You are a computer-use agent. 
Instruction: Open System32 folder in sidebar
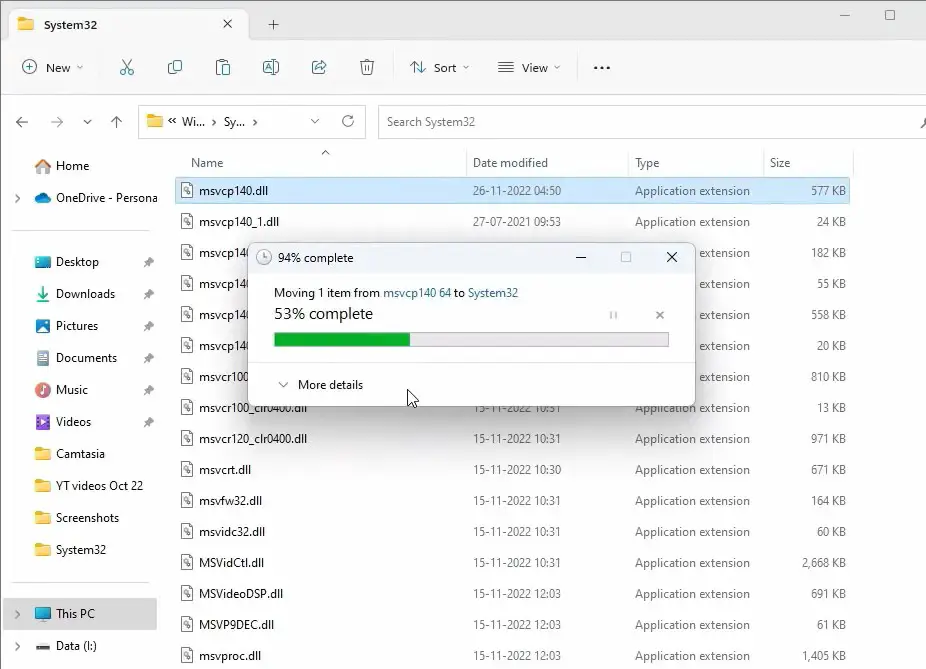(x=70, y=550)
